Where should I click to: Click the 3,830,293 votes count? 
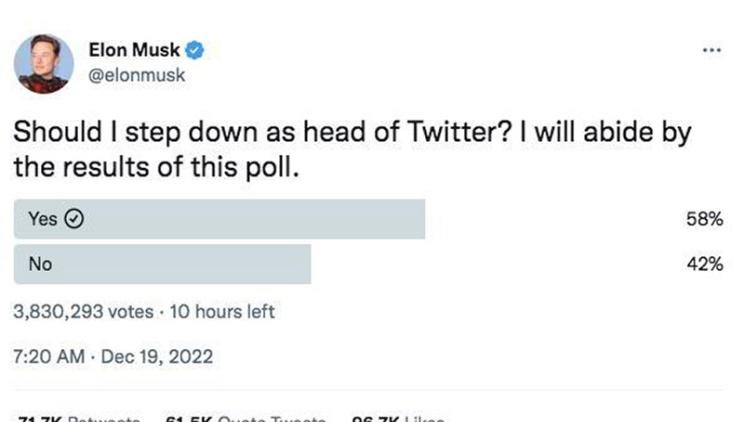pyautogui.click(x=84, y=312)
